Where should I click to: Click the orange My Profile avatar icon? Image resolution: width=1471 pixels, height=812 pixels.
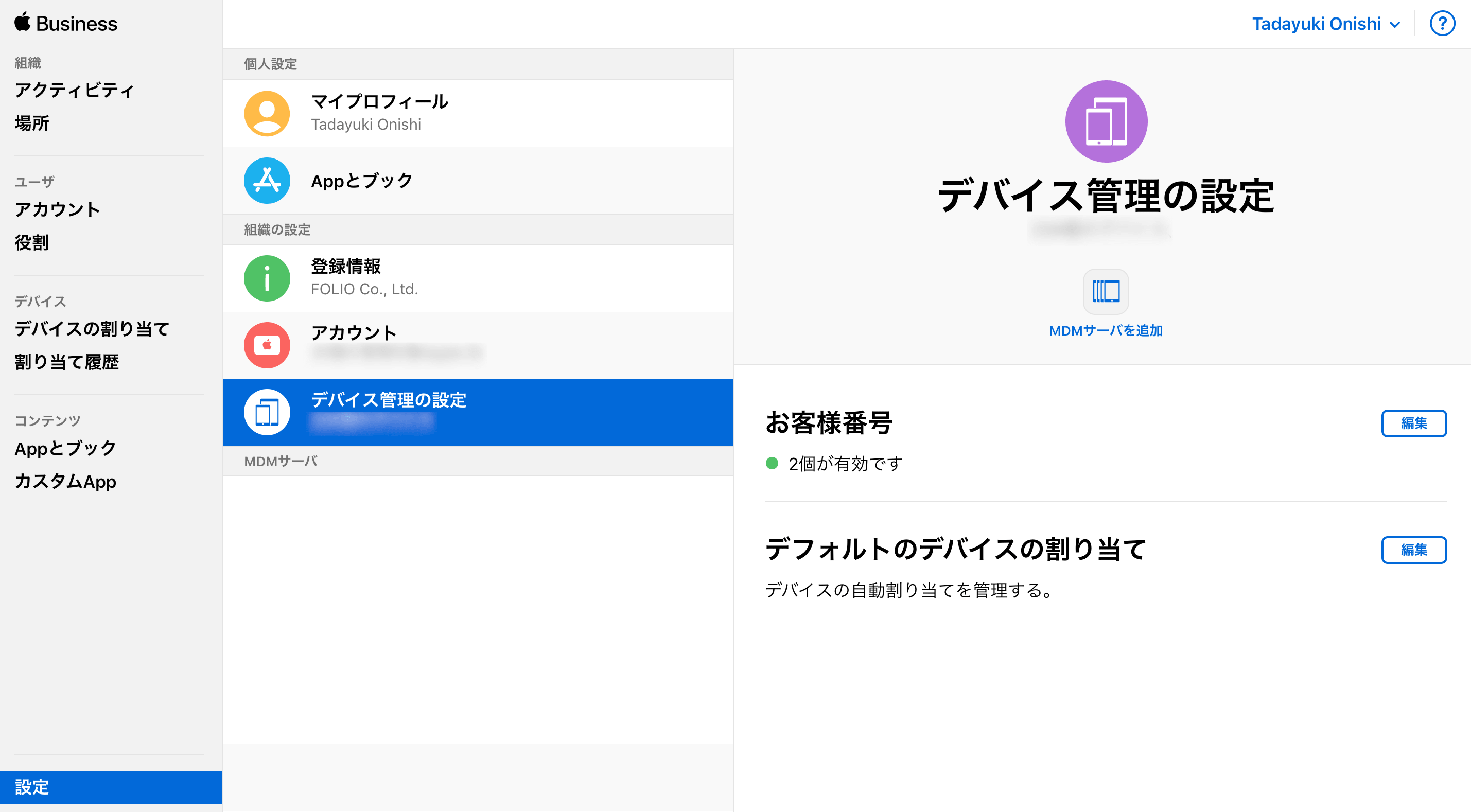(267, 114)
